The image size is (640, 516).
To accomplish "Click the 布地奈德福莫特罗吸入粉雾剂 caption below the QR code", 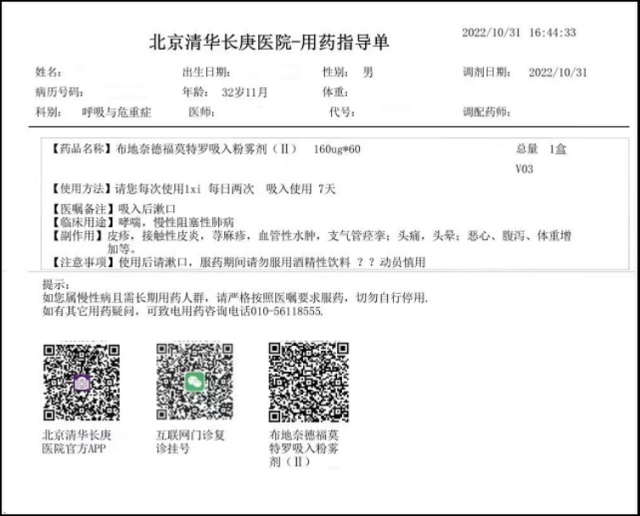I will [x=305, y=450].
